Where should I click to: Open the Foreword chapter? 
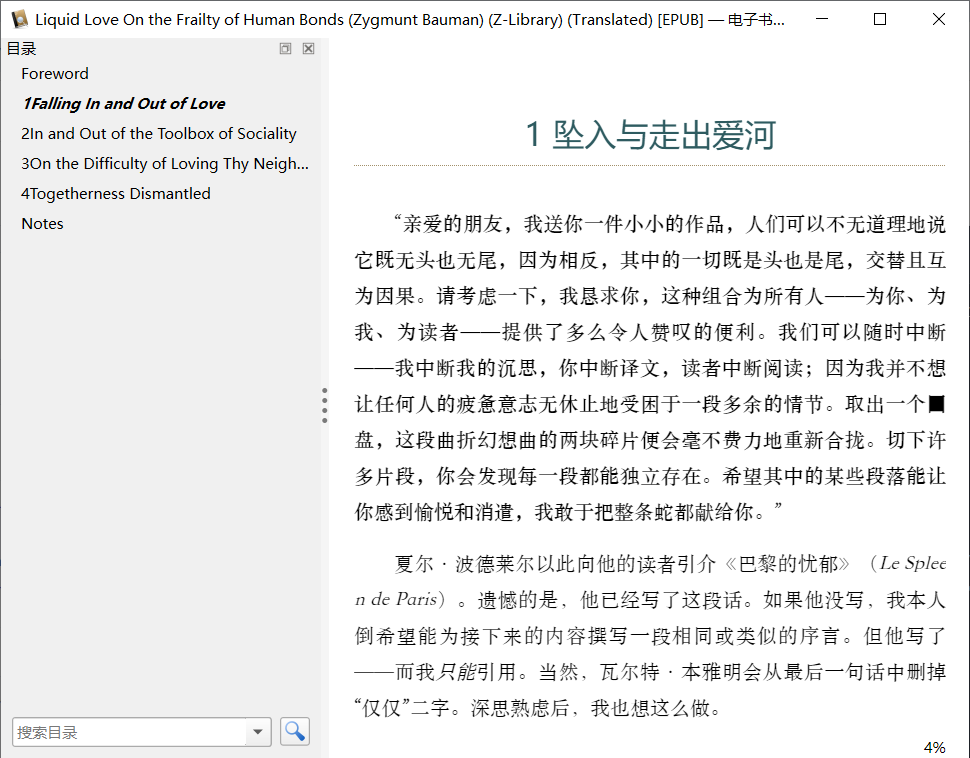(x=55, y=74)
